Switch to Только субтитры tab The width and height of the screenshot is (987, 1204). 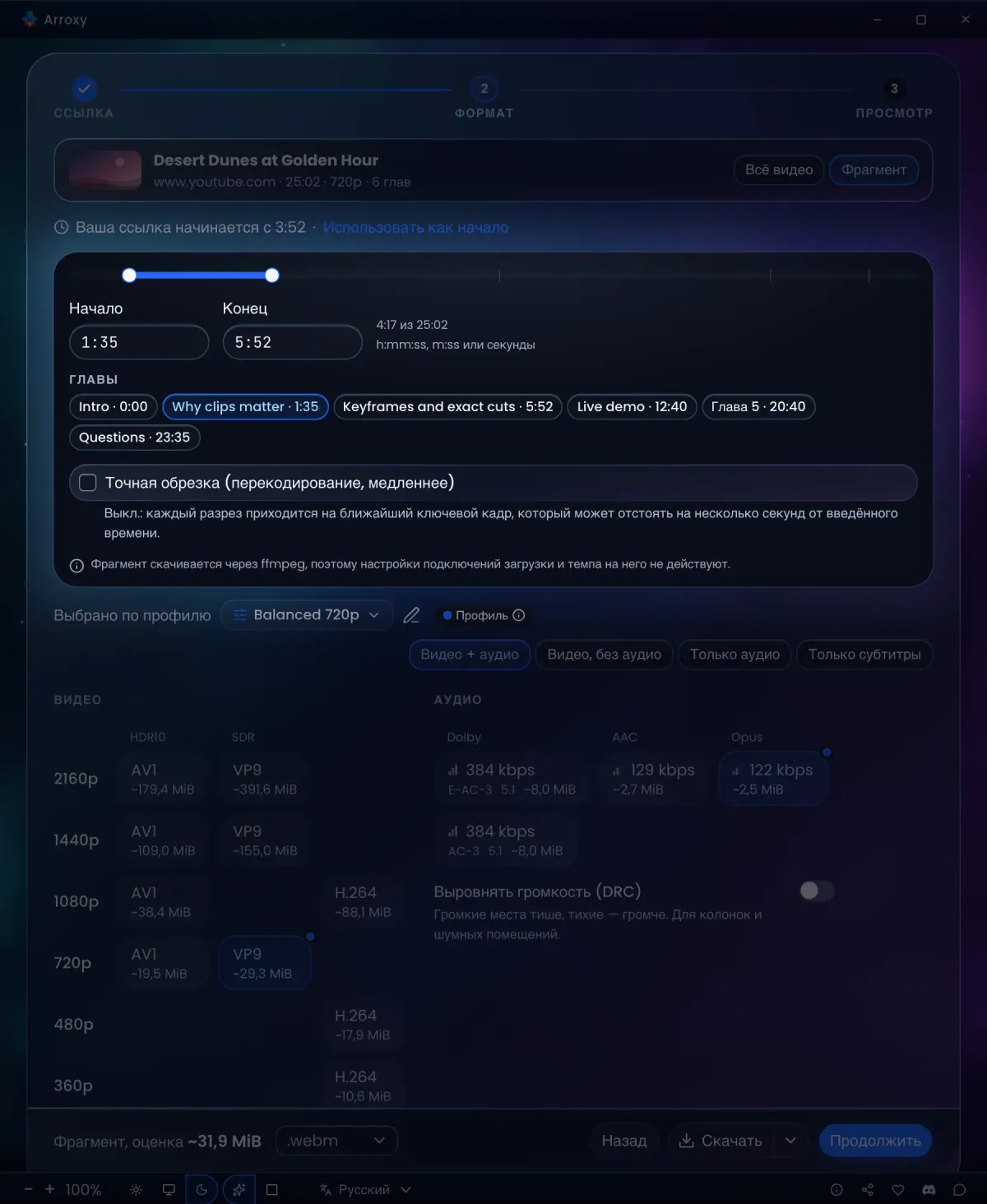click(x=864, y=655)
